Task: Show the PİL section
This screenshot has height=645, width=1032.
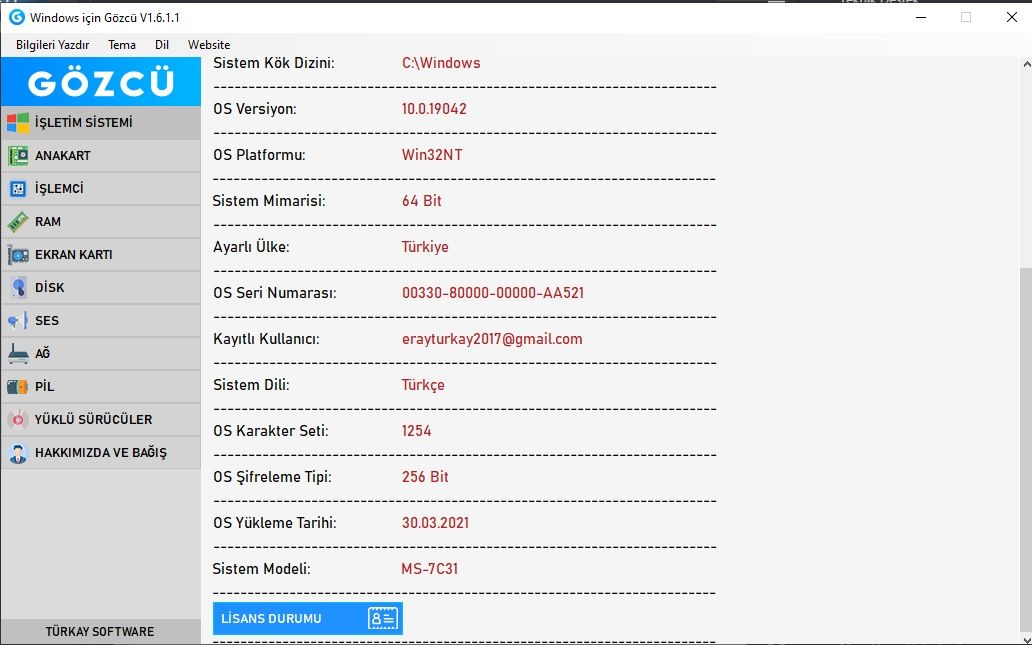Action: pyautogui.click(x=101, y=386)
